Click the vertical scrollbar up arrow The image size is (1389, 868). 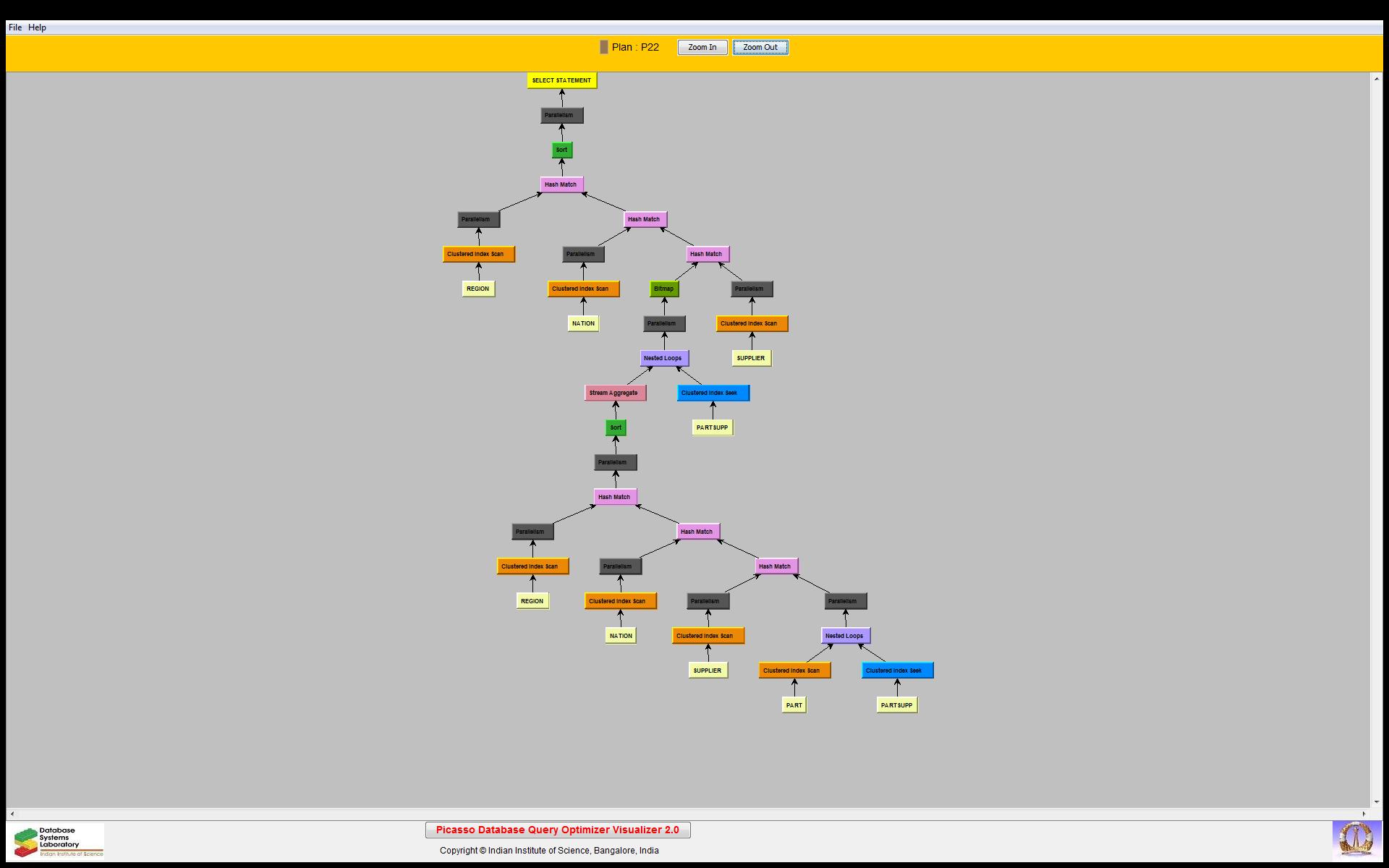coord(1376,78)
